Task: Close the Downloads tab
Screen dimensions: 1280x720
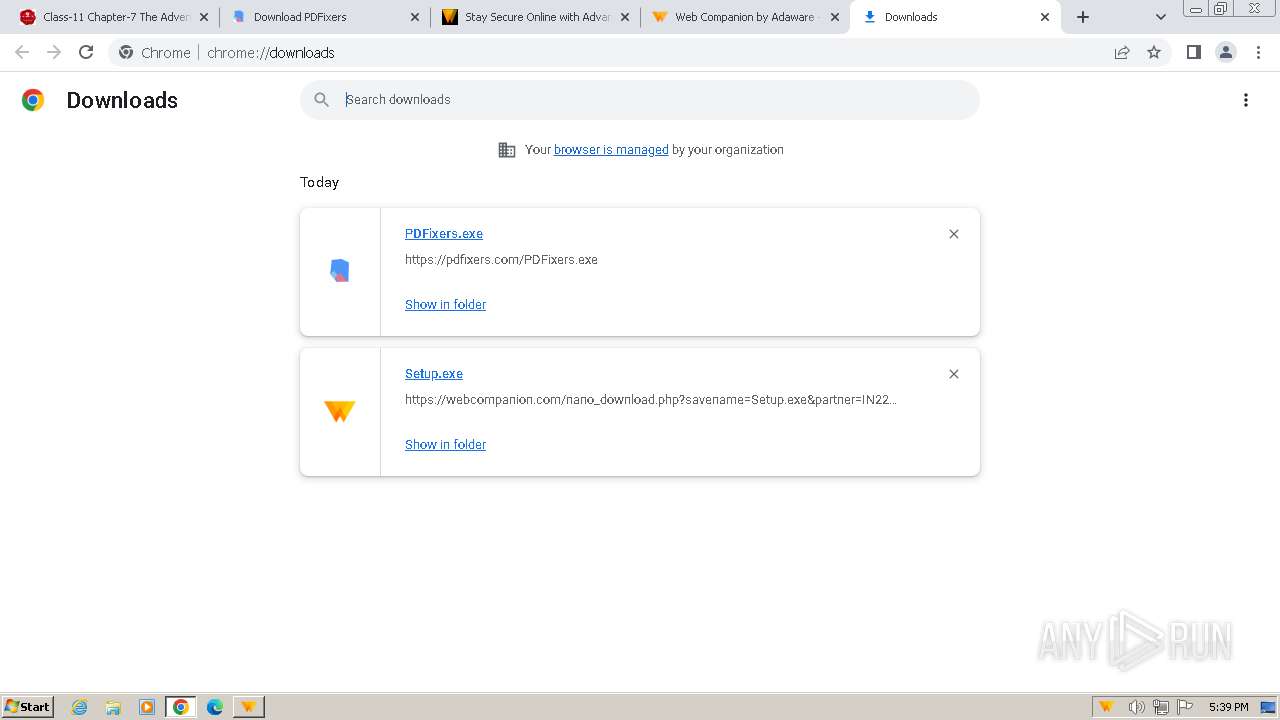Action: pos(1045,17)
